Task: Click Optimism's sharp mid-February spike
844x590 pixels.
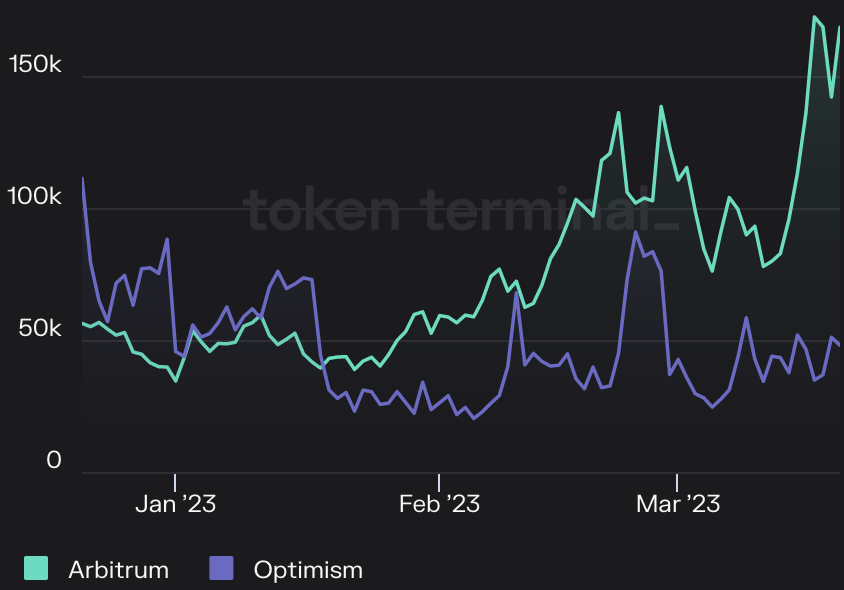Action: click(x=516, y=293)
